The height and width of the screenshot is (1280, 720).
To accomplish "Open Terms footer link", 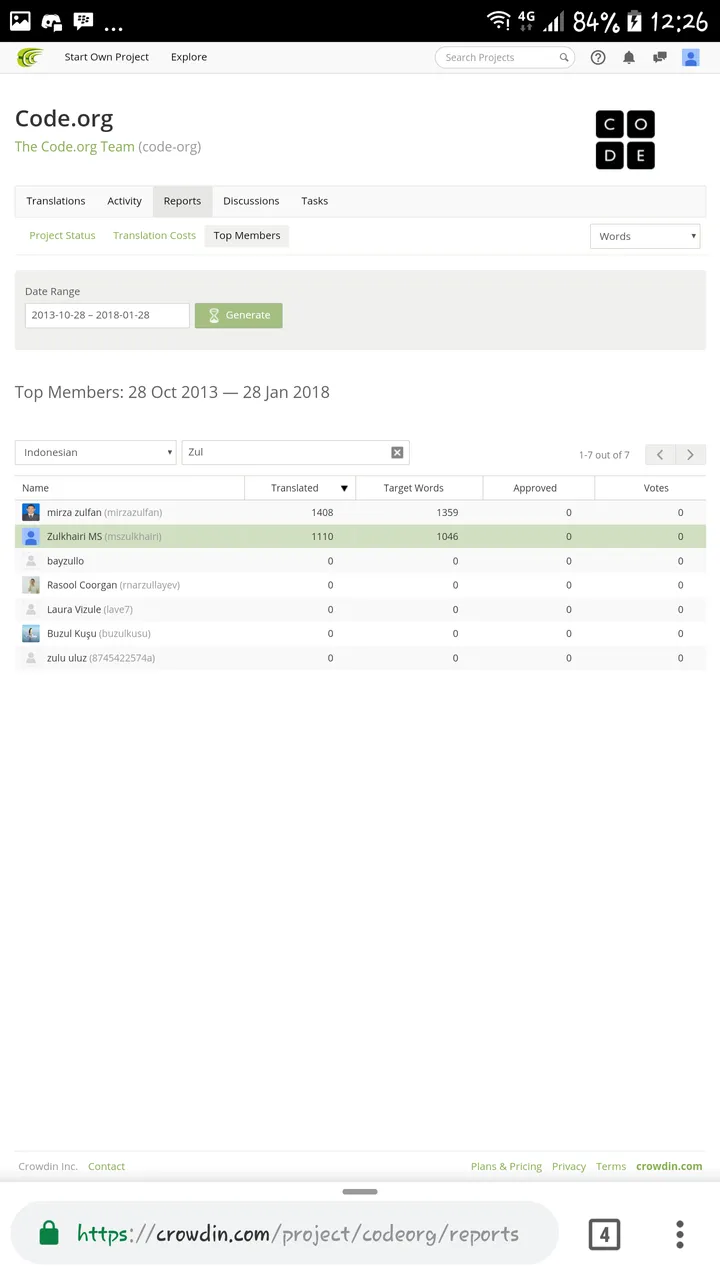I will [611, 1166].
